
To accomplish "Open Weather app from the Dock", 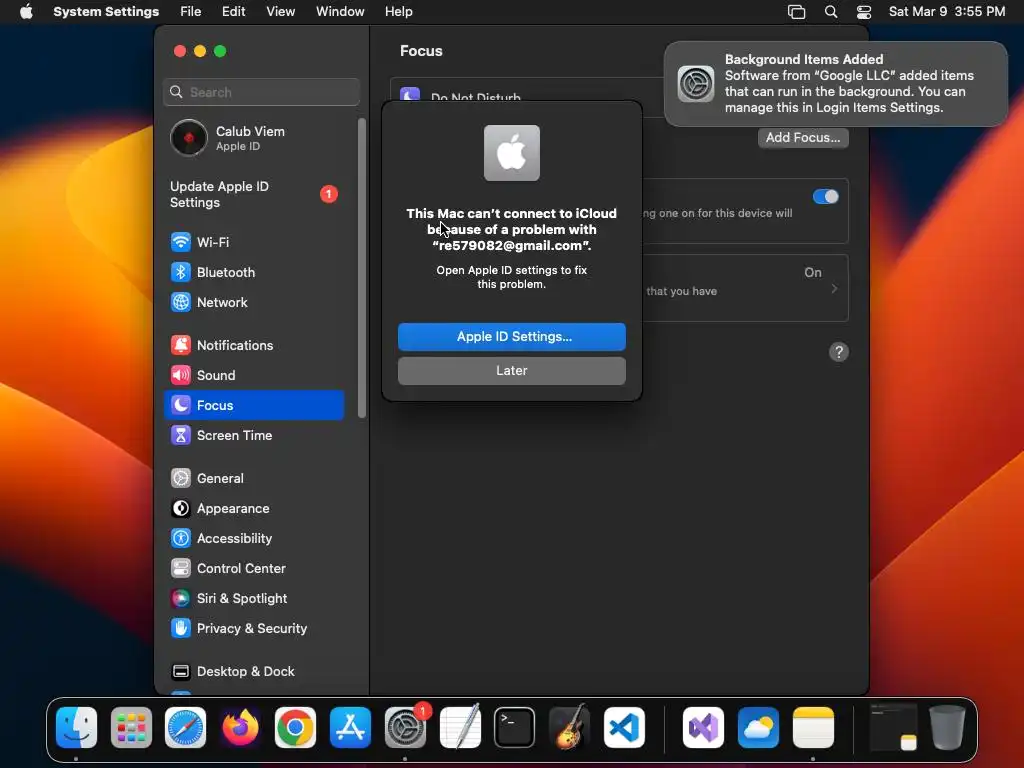I will pyautogui.click(x=758, y=728).
